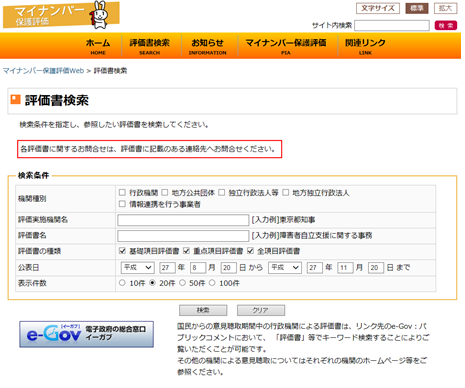Image resolution: width=465 pixels, height=388 pixels.
Task: Click the e-Gov イーガブ banner
Action: (x=86, y=334)
